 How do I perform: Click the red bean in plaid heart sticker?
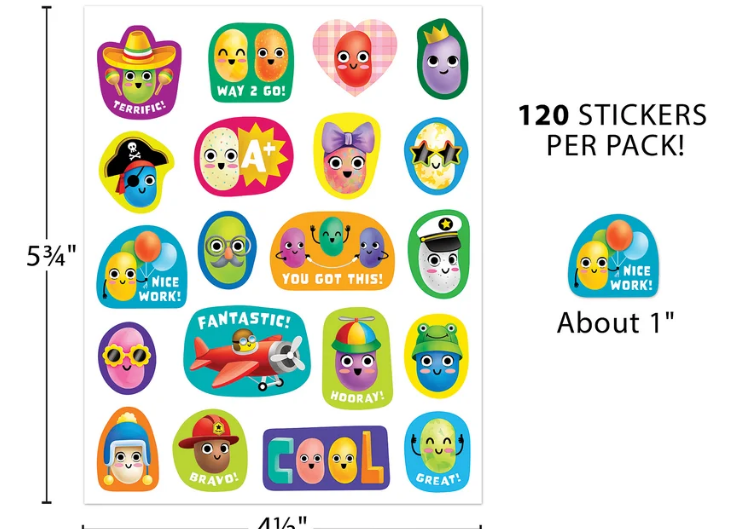355,57
